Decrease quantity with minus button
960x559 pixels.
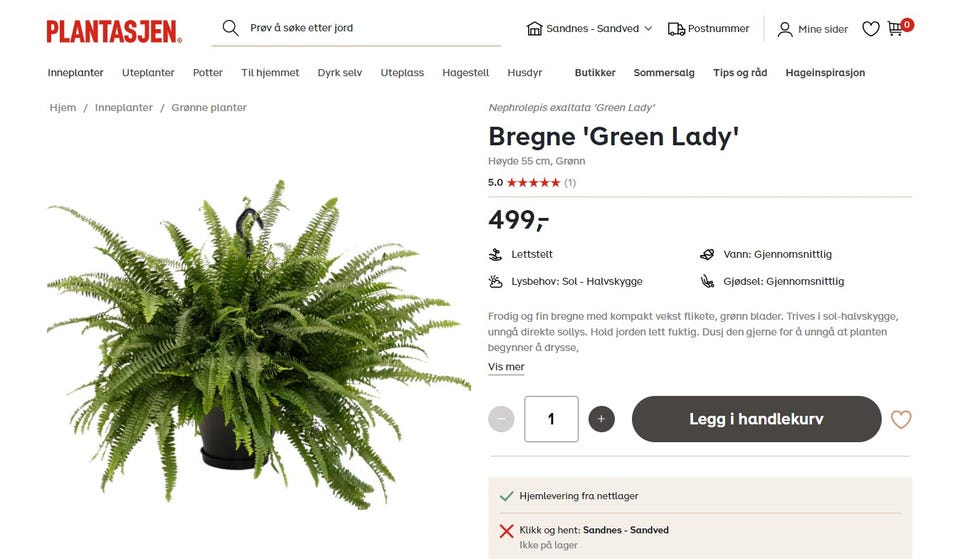coord(501,419)
